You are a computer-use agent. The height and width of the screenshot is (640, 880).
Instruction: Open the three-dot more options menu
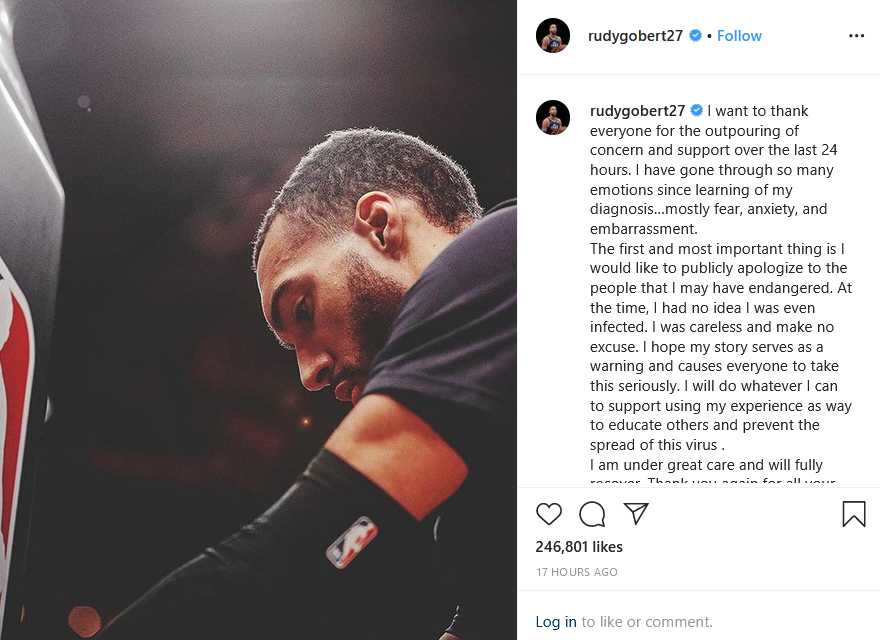[856, 36]
